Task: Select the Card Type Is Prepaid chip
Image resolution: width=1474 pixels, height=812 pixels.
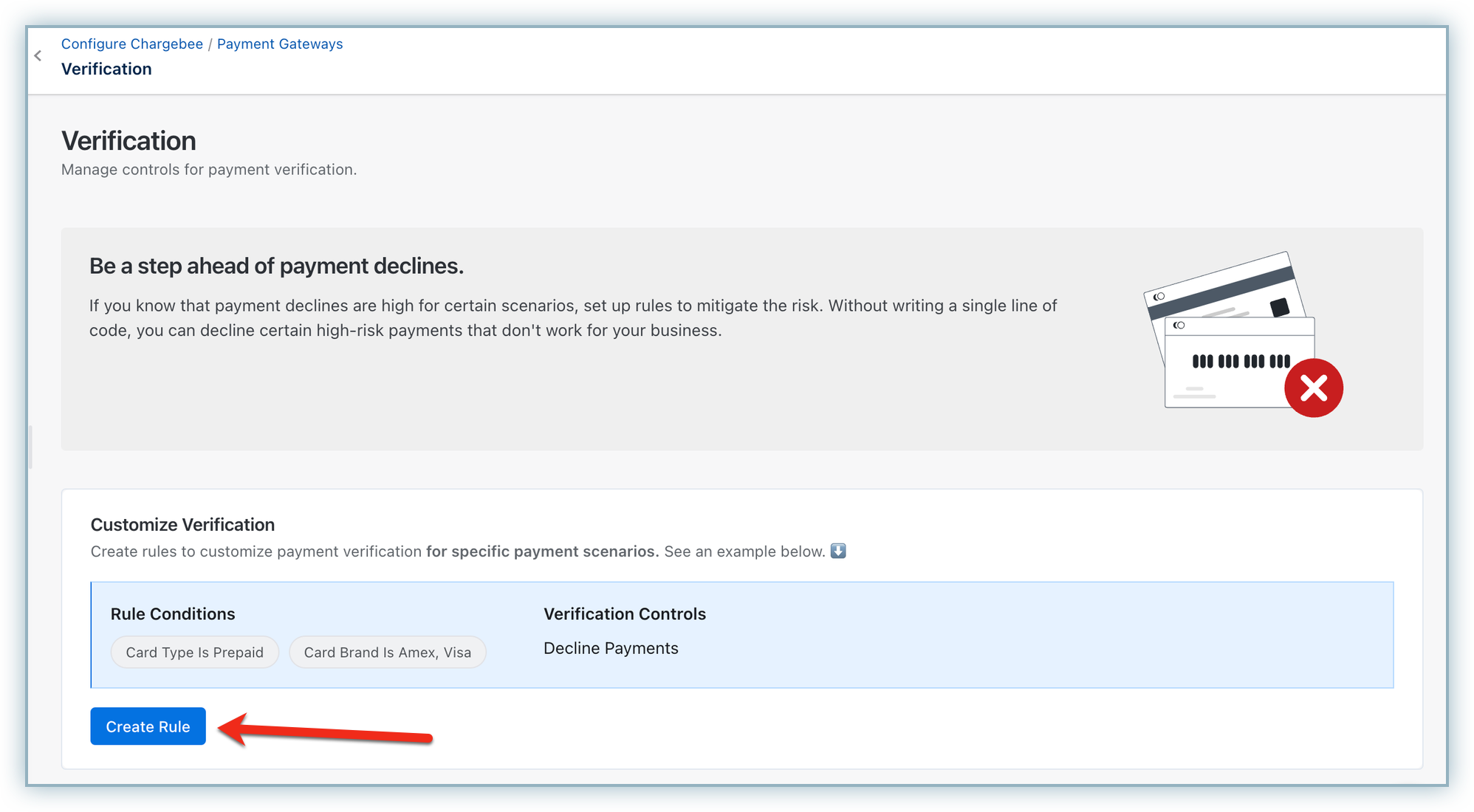Action: click(194, 653)
